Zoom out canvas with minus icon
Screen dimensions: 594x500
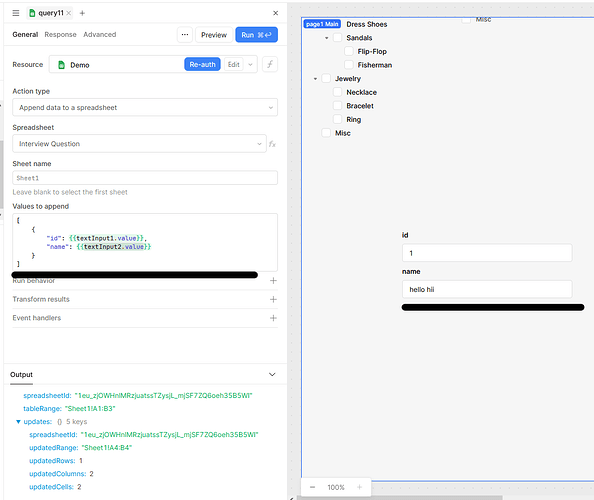pos(312,487)
